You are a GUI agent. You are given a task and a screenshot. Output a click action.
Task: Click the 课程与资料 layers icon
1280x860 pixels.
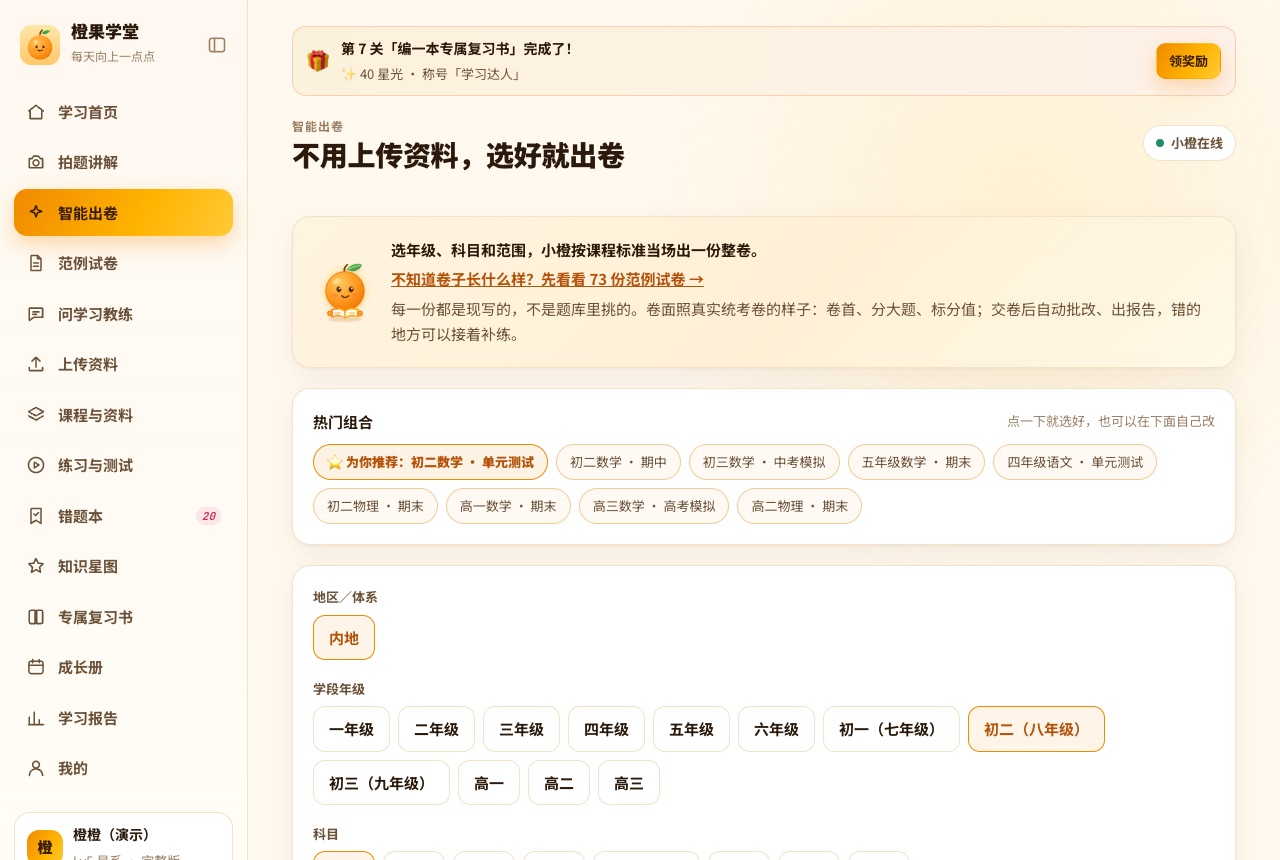click(x=36, y=414)
